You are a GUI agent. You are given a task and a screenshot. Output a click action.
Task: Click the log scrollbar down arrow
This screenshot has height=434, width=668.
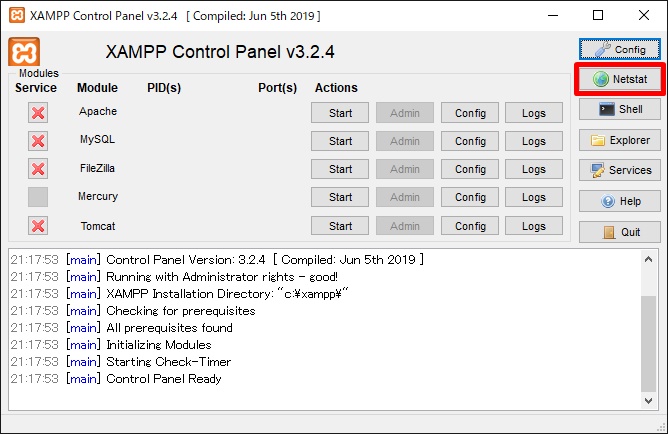point(648,401)
